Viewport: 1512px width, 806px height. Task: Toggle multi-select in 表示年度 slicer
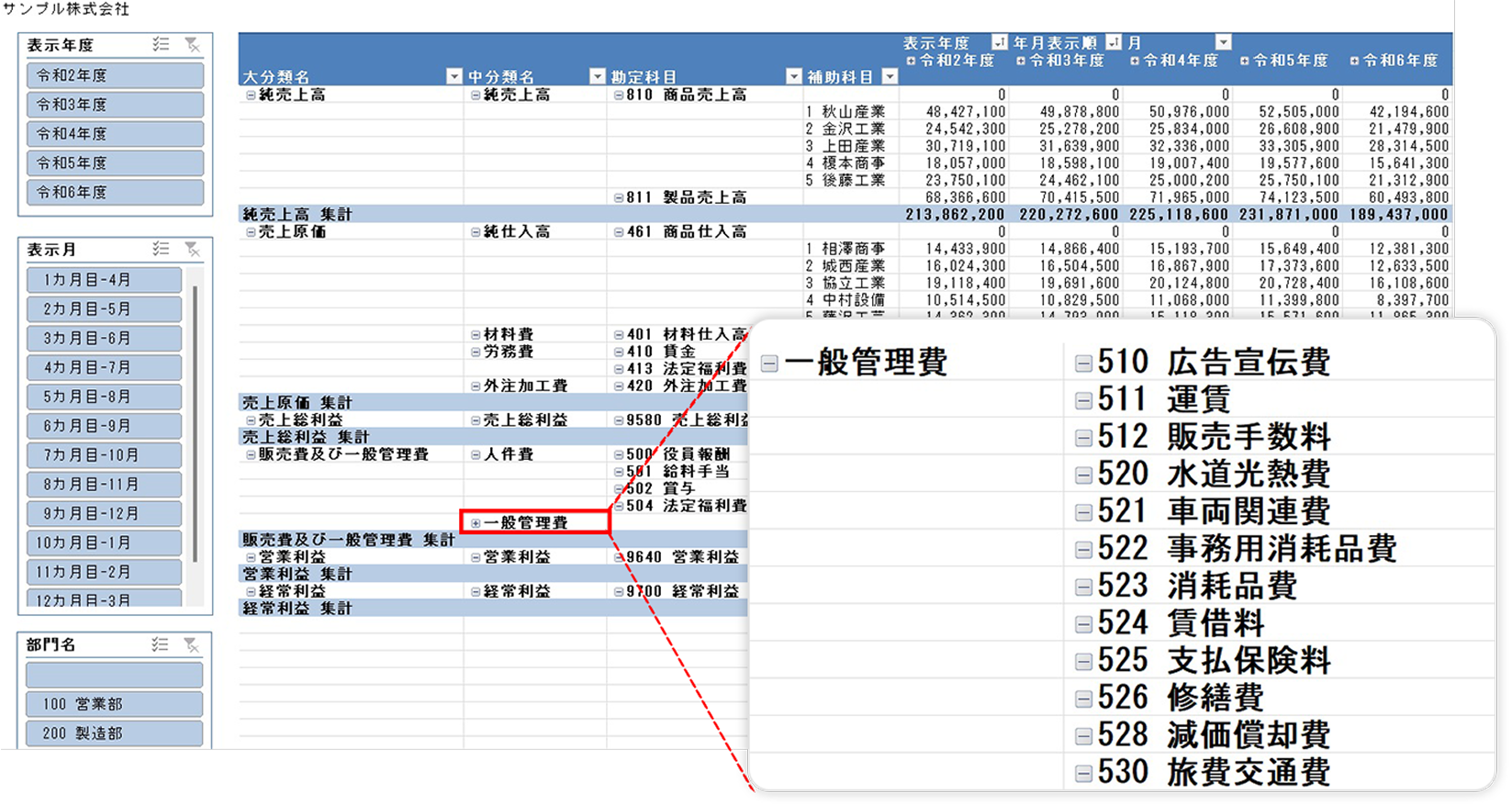(x=161, y=44)
